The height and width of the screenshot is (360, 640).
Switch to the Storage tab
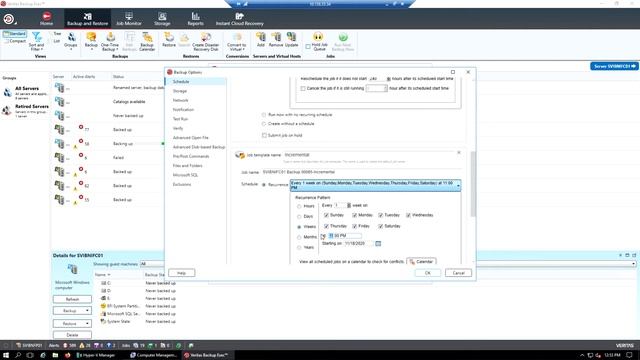pos(162,19)
